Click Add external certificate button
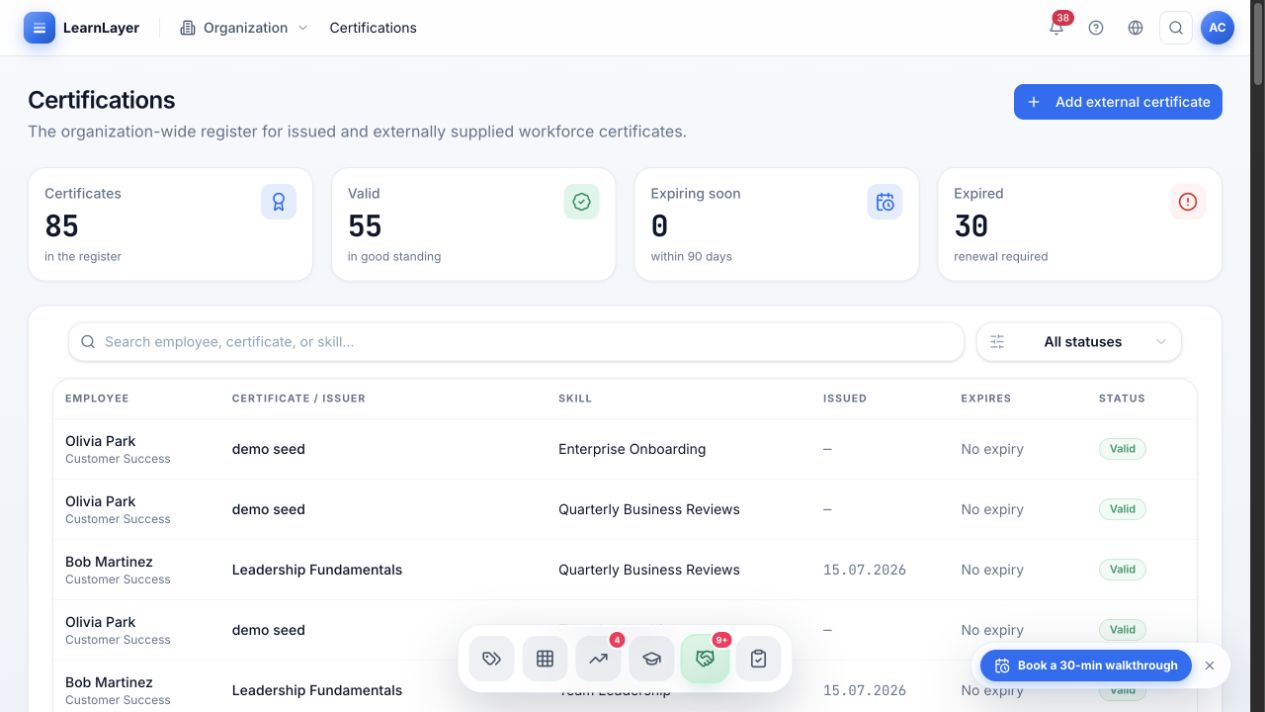 tap(1118, 102)
